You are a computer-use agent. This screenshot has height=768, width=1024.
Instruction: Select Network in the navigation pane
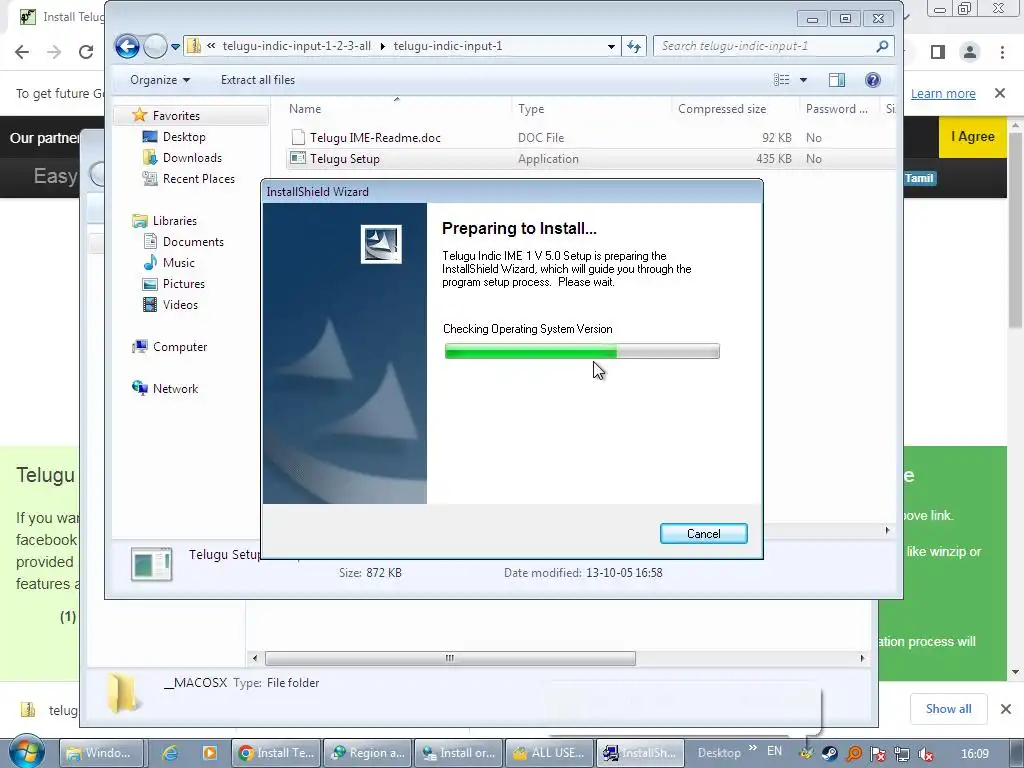[x=175, y=389]
